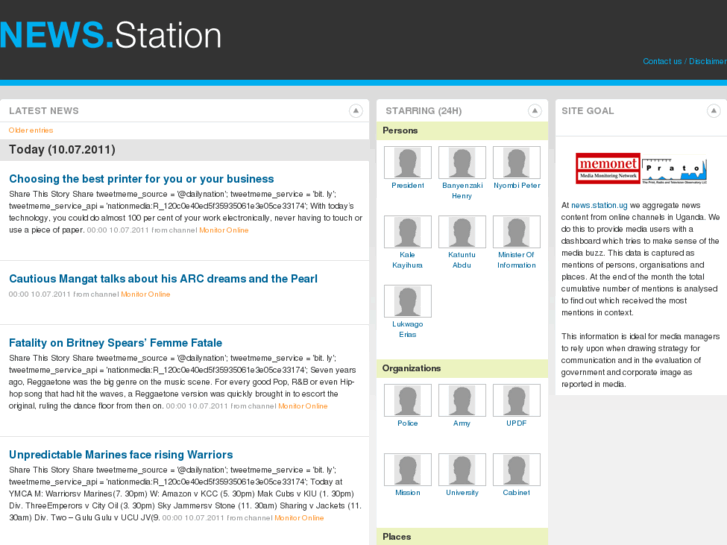The width and height of the screenshot is (727, 545).
Task: Select the Places section header
Action: pos(462,537)
